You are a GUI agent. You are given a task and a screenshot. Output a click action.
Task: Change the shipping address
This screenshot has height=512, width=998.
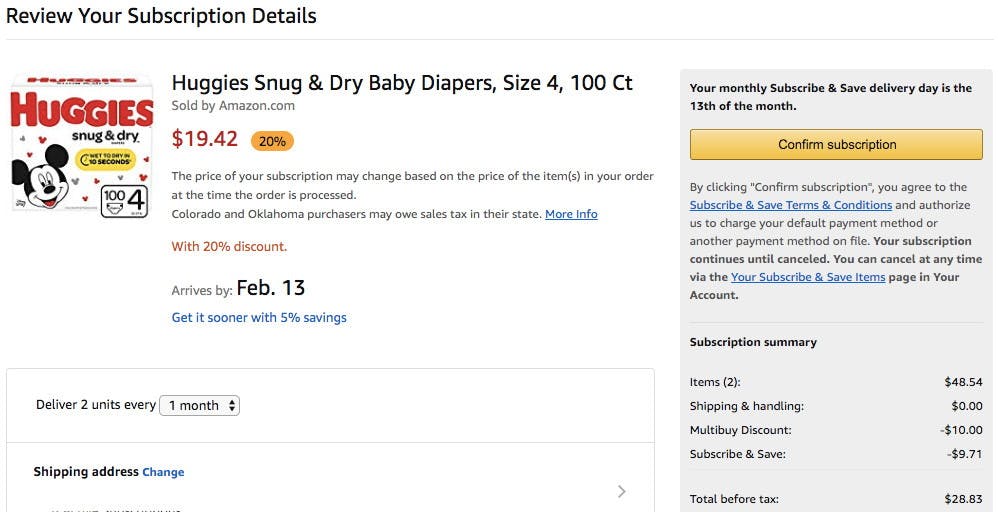163,472
